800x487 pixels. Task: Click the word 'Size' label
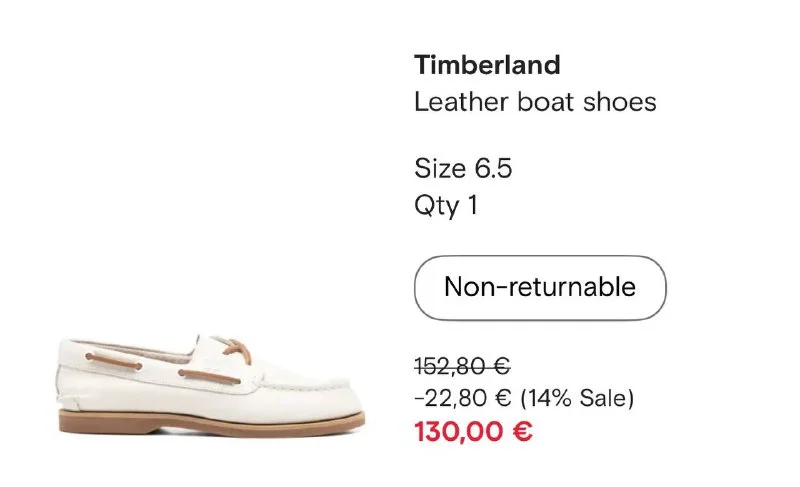(x=440, y=168)
